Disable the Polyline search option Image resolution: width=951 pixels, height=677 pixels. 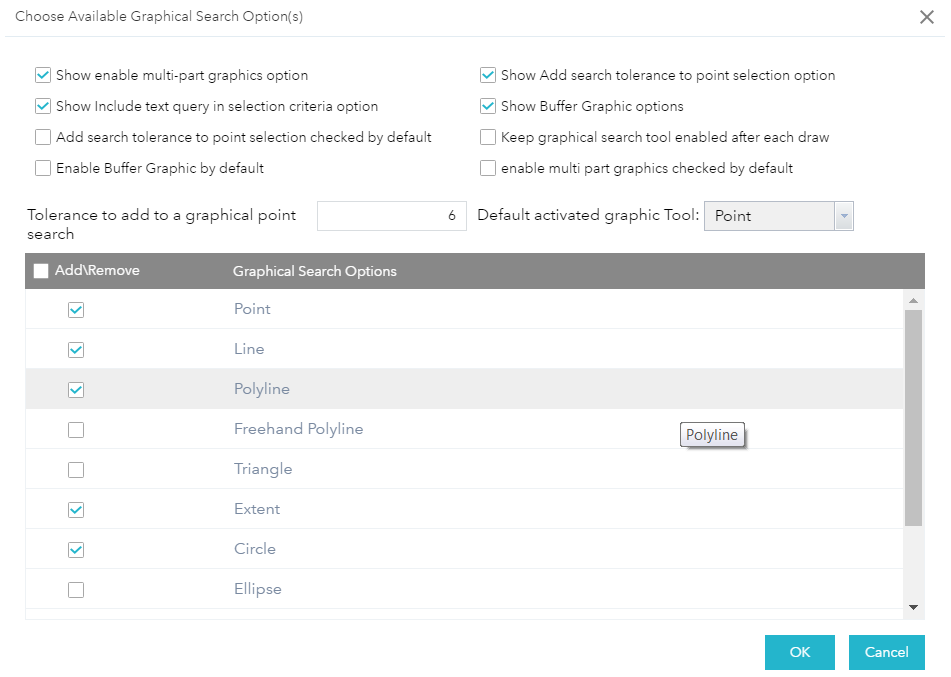pos(75,389)
